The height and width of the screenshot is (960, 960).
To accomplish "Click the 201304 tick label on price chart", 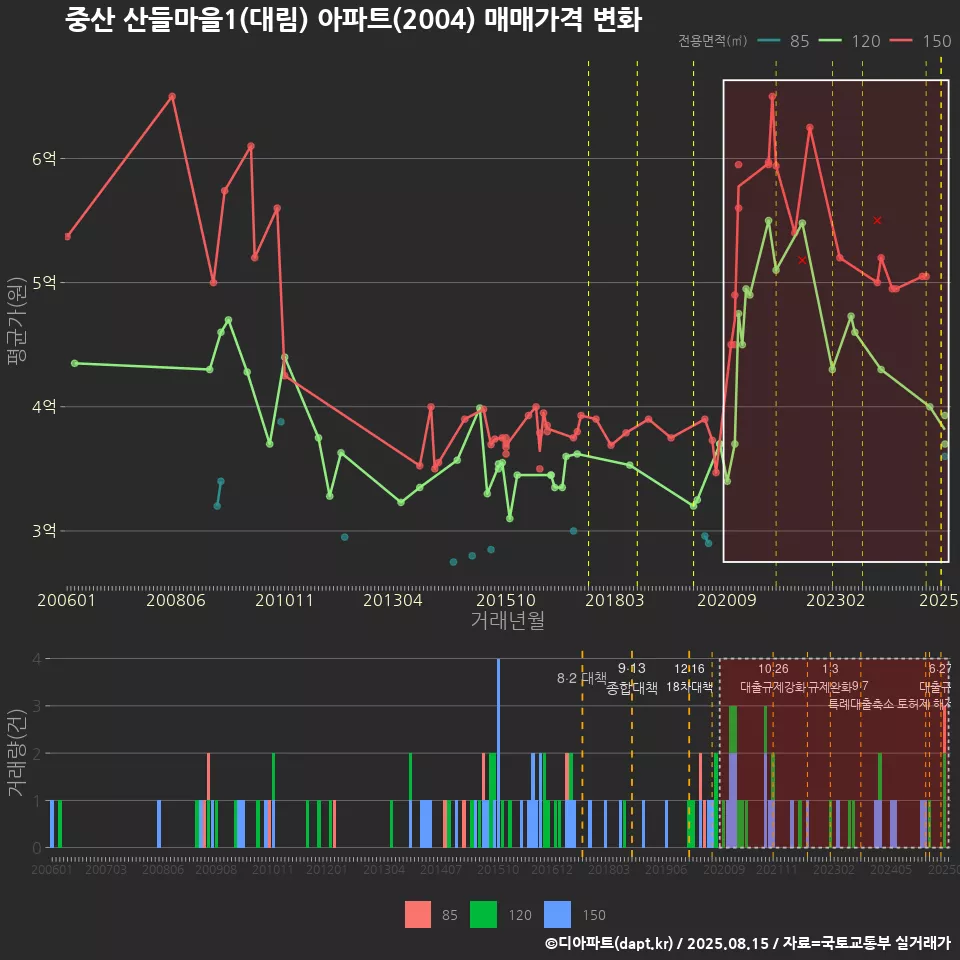I will point(392,600).
